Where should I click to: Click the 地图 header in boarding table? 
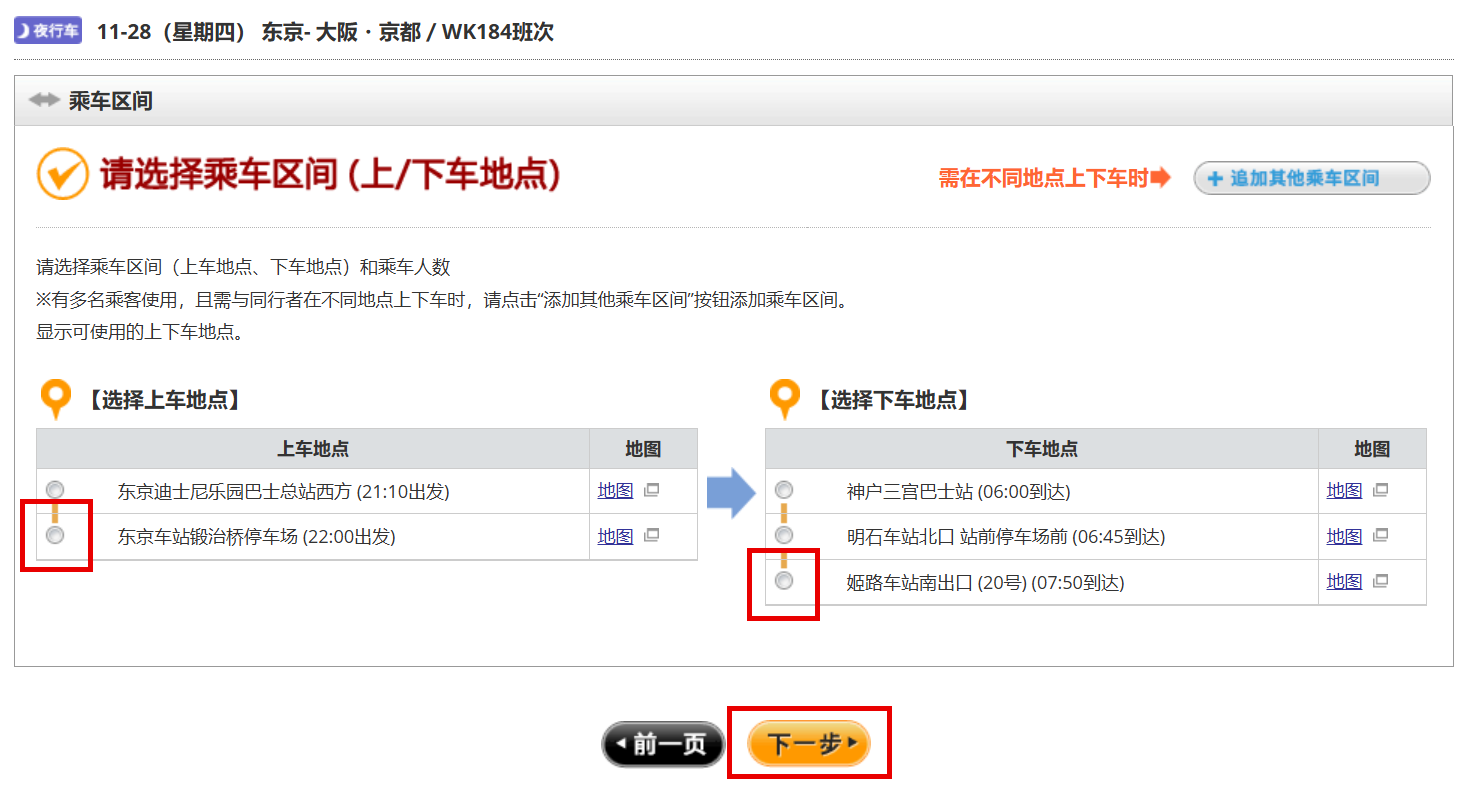click(x=643, y=449)
